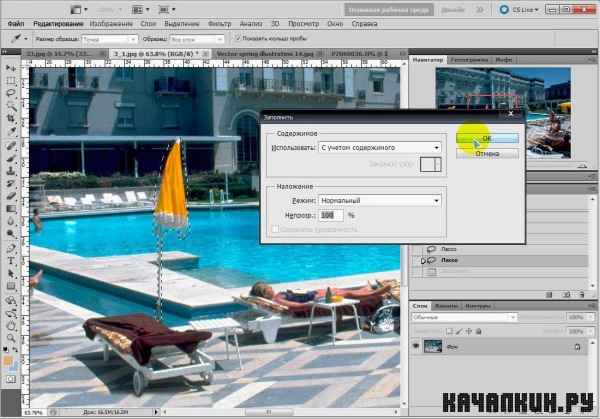This screenshot has width=600, height=419.
Task: Select the History Brush tool
Action: coord(11,184)
